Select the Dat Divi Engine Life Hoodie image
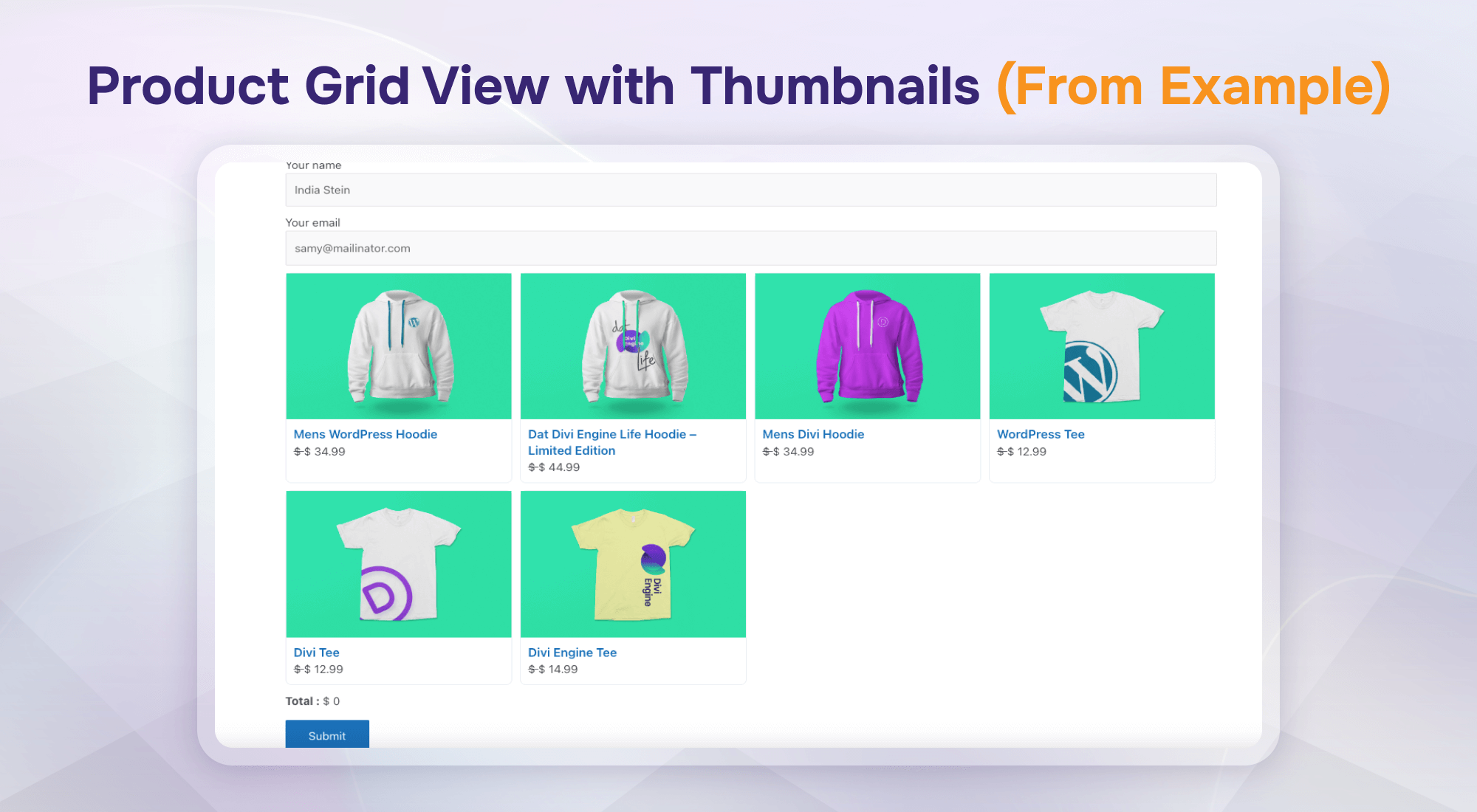This screenshot has width=1477, height=812. pos(633,346)
